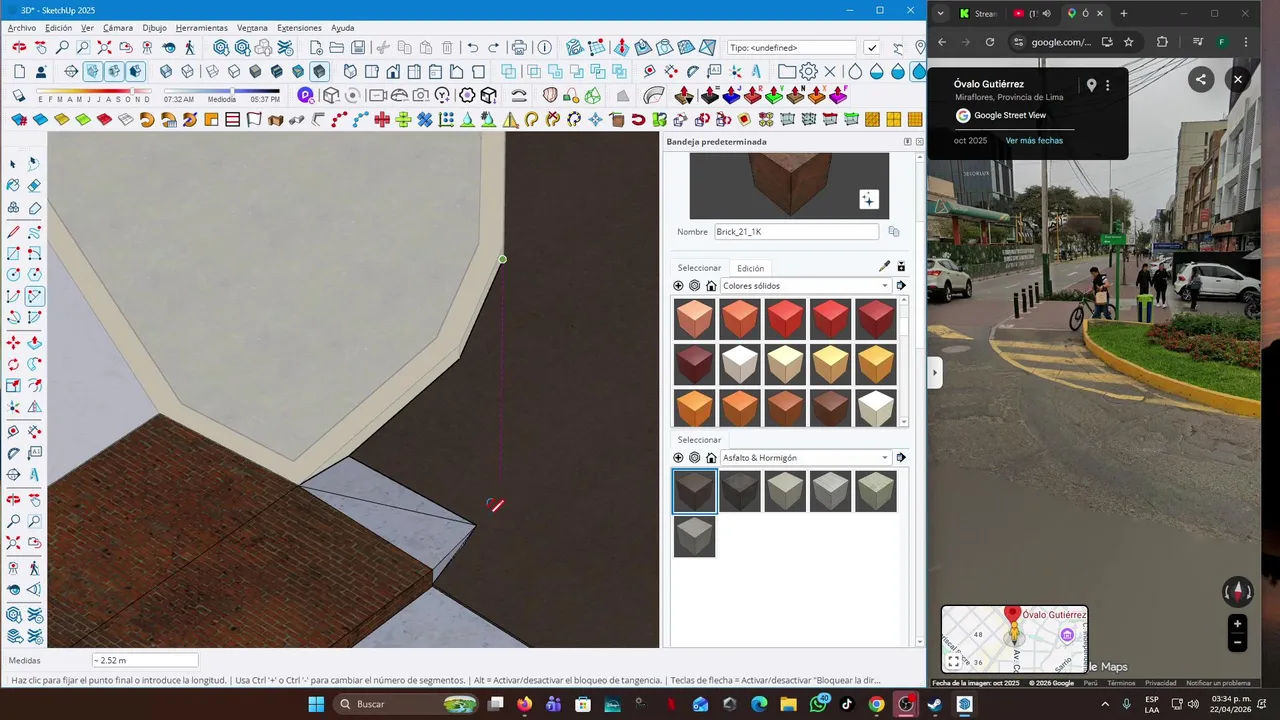Click home icon beside Colores sólidos
The height and width of the screenshot is (720, 1280).
[x=711, y=286]
